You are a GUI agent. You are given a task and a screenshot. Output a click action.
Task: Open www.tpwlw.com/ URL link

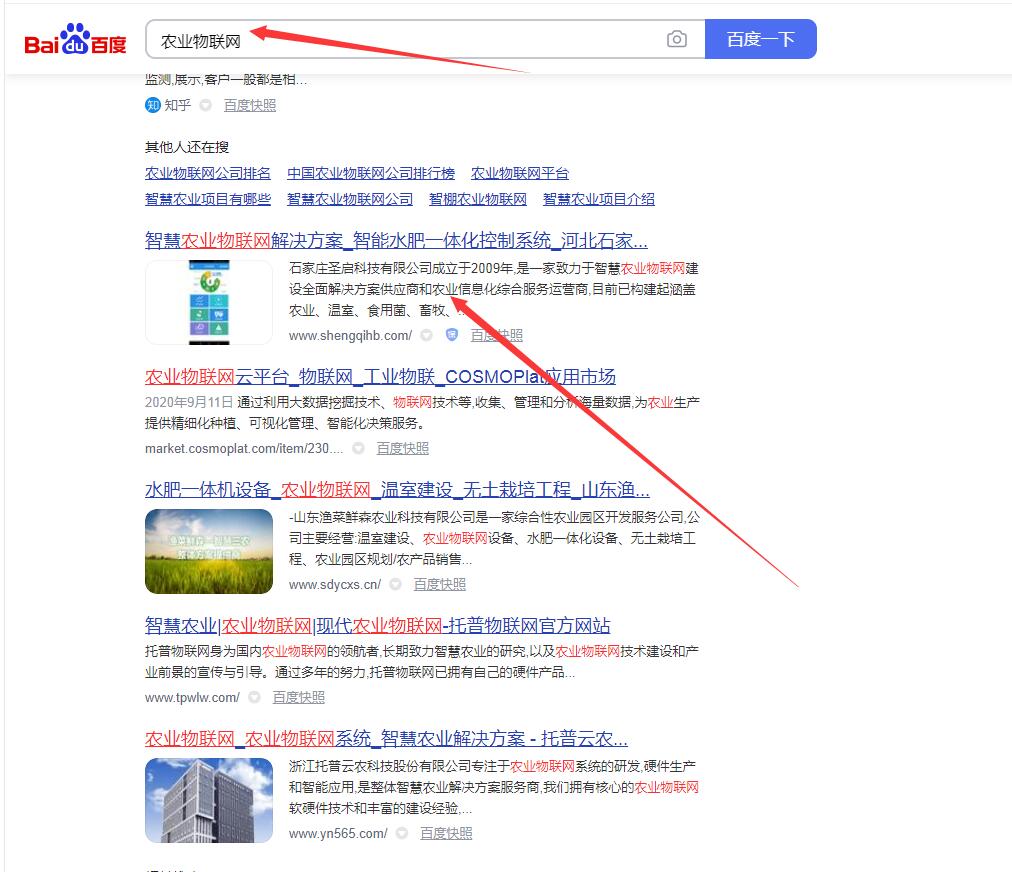coord(192,698)
